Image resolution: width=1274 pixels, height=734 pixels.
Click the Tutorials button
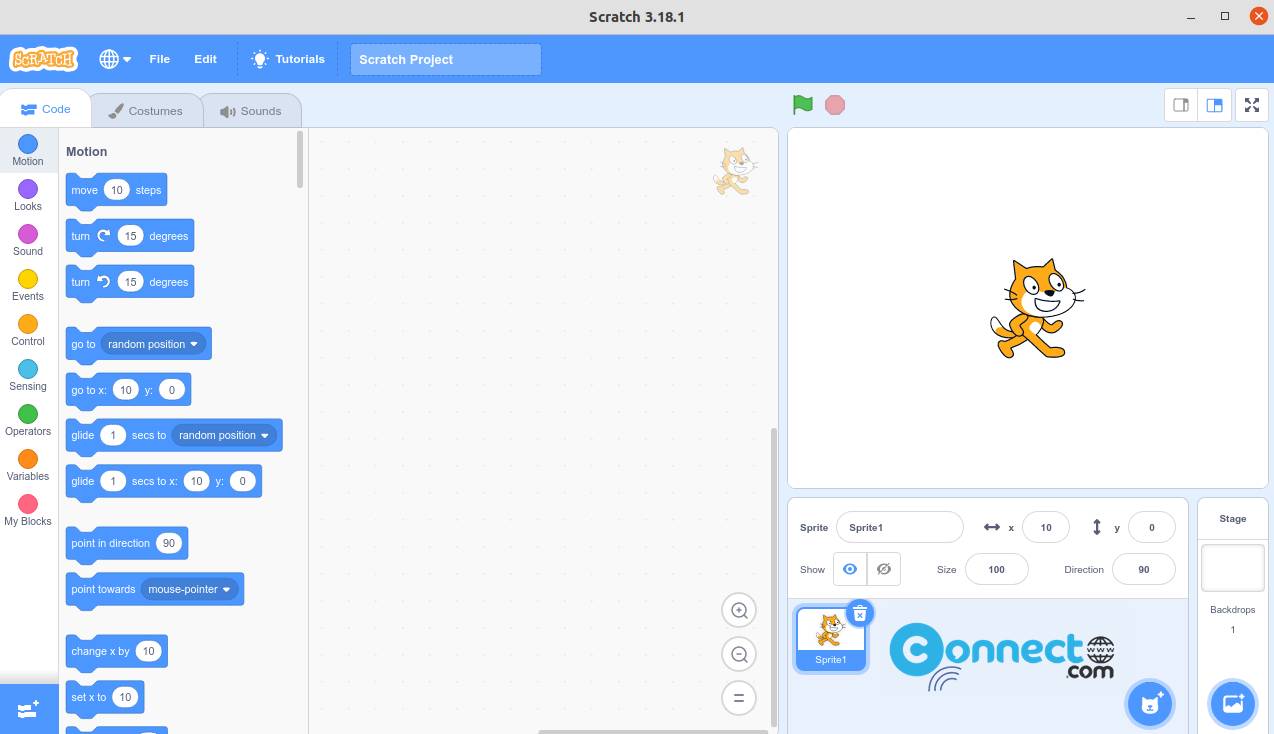point(287,58)
